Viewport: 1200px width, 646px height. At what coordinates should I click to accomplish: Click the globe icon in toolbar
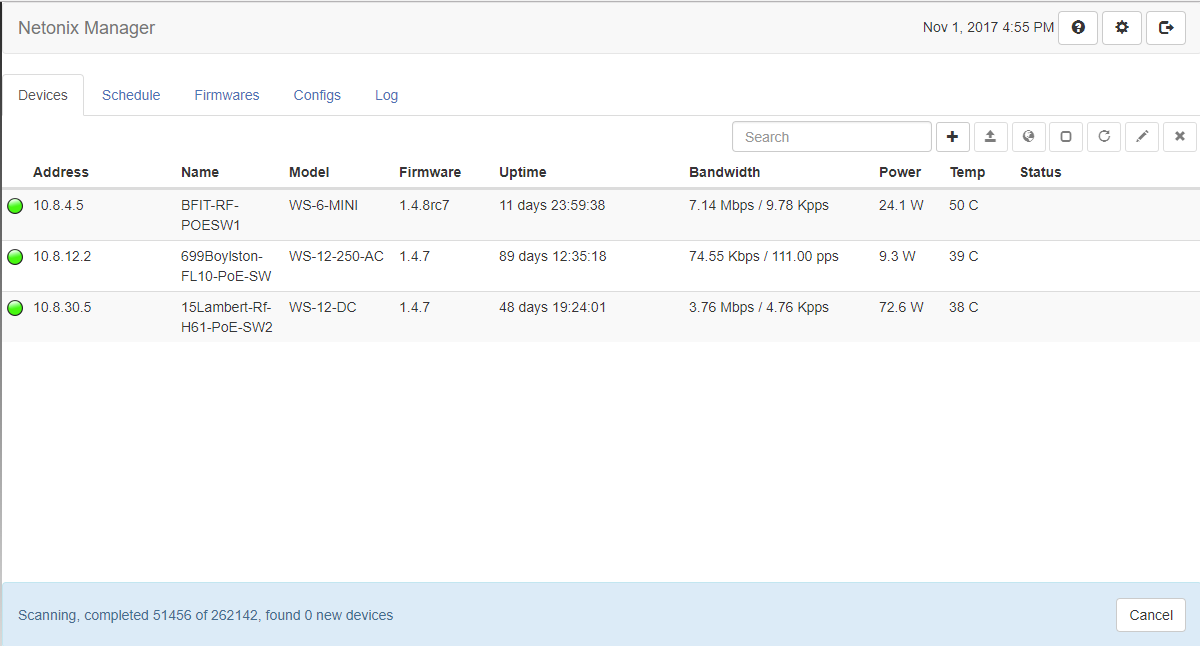1028,137
